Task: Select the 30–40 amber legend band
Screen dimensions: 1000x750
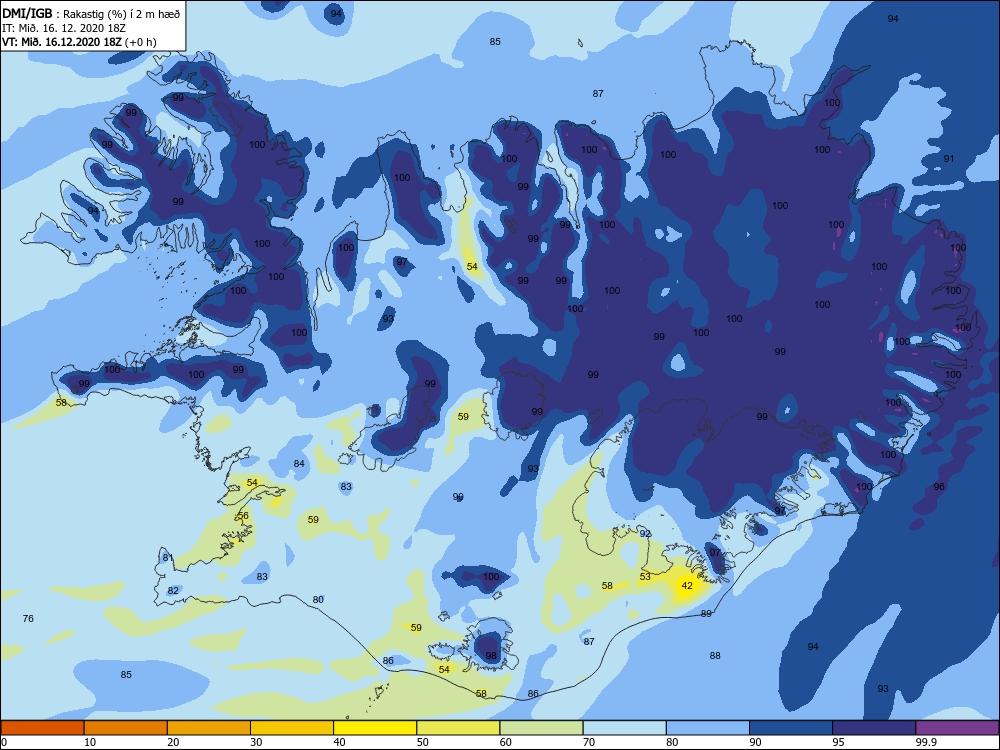Action: (292, 728)
